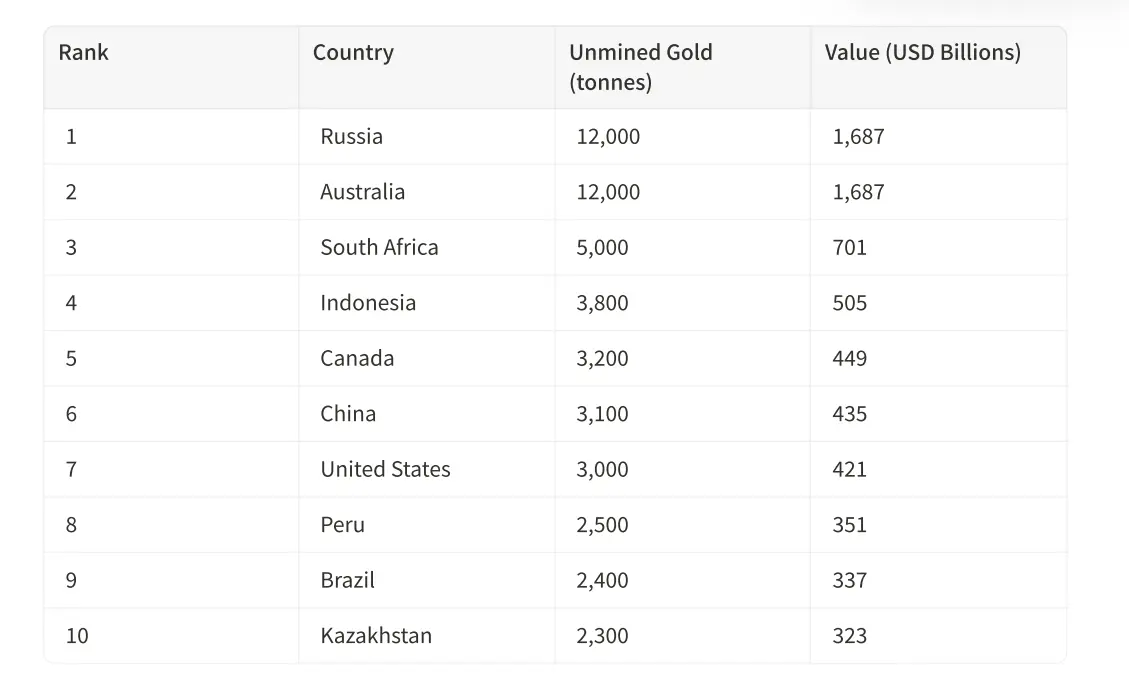Select the Indonesia country cell
This screenshot has width=1129, height=684.
click(x=368, y=303)
